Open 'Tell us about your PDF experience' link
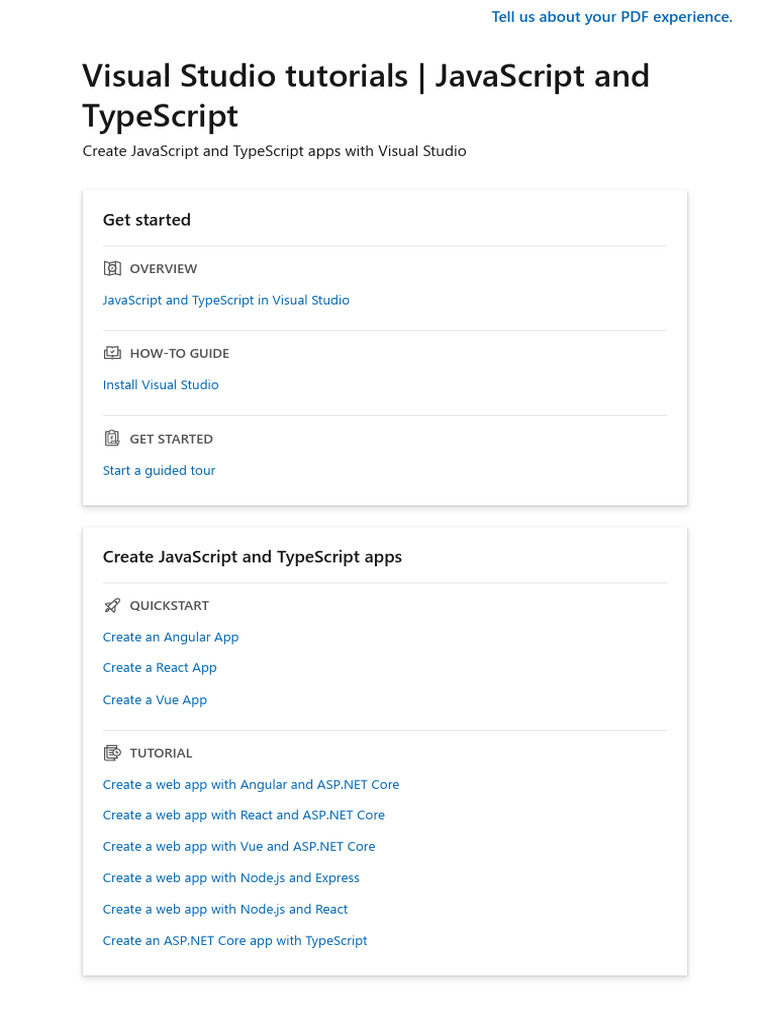Image resolution: width=768 pixels, height=1024 pixels. pos(612,17)
